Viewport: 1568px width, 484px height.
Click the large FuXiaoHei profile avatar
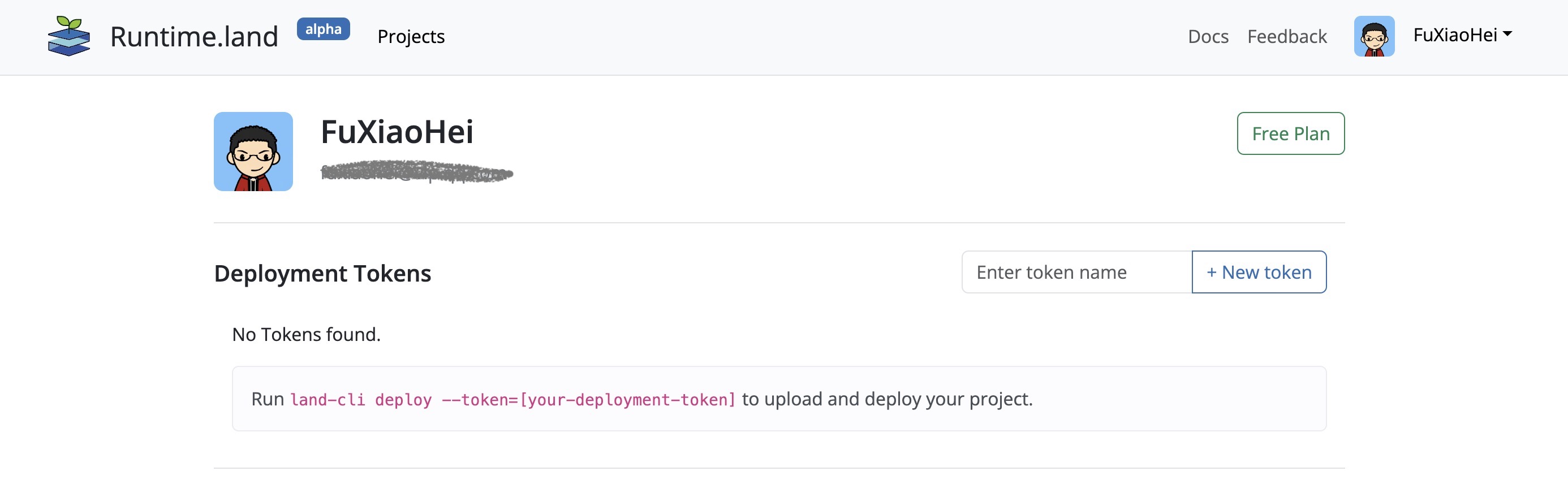253,151
